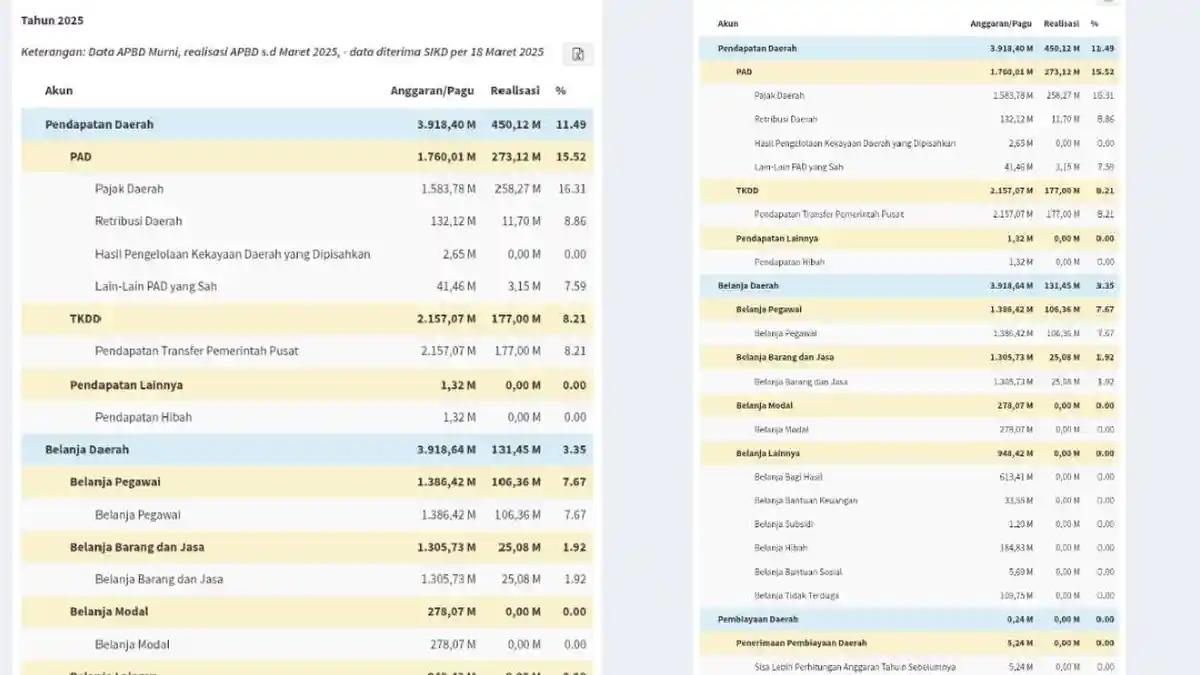Image resolution: width=1200 pixels, height=675 pixels.
Task: Select 'Belanja Bagi Hasil' row label
Action: pyautogui.click(x=788, y=477)
